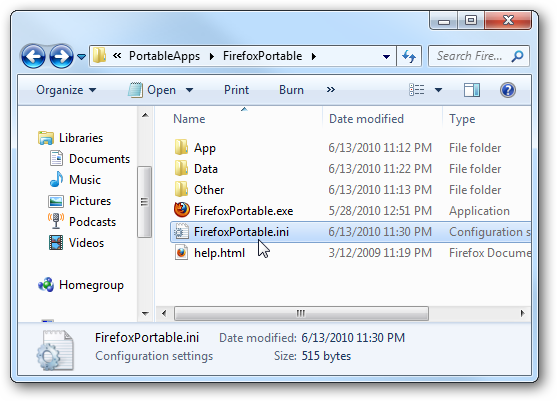557x401 pixels.
Task: Click the search magnifier icon
Action: (x=517, y=56)
